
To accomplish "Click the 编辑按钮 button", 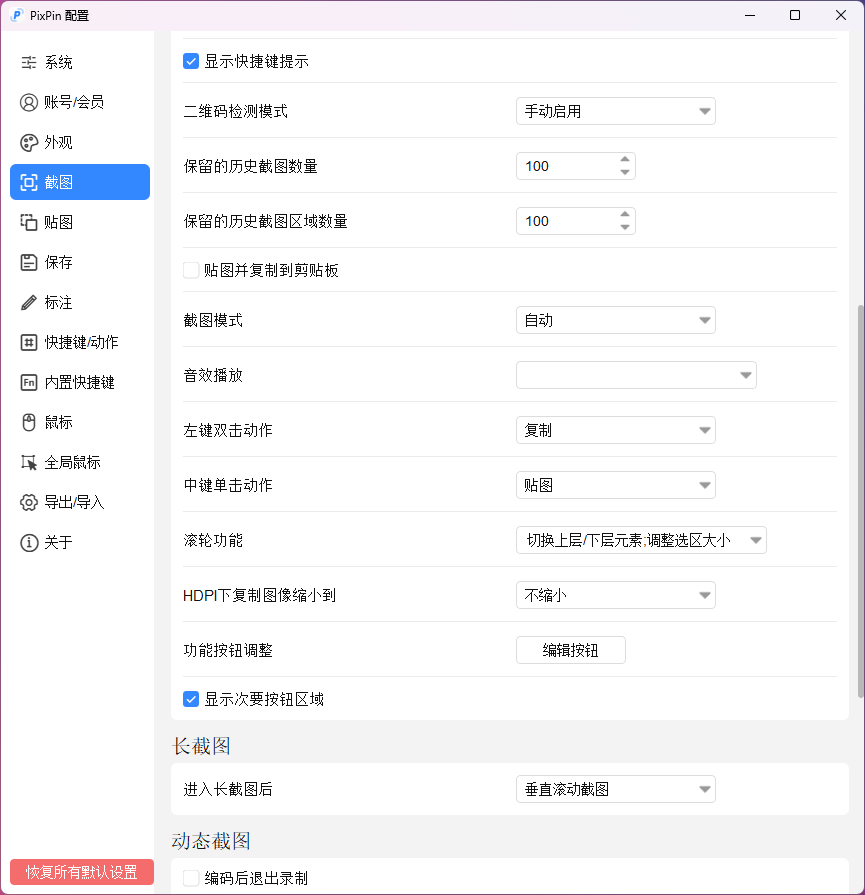I will click(570, 650).
